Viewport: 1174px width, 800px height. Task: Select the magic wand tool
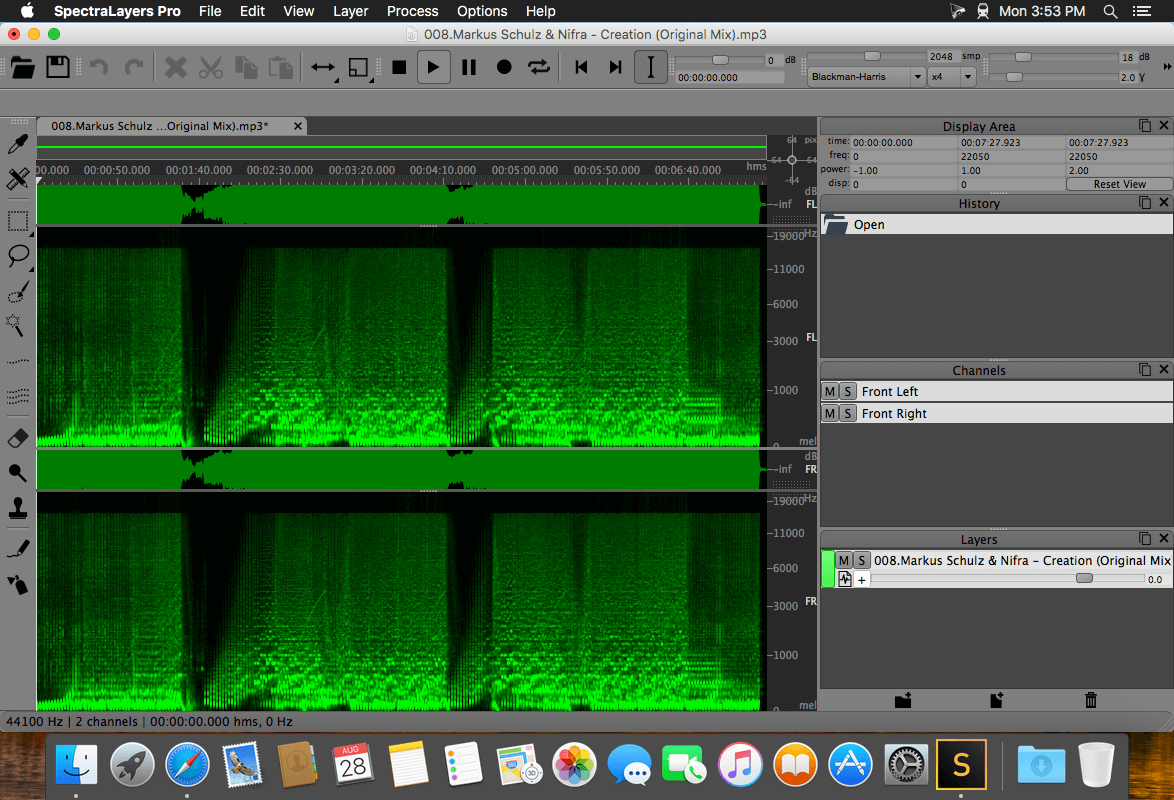click(x=16, y=325)
